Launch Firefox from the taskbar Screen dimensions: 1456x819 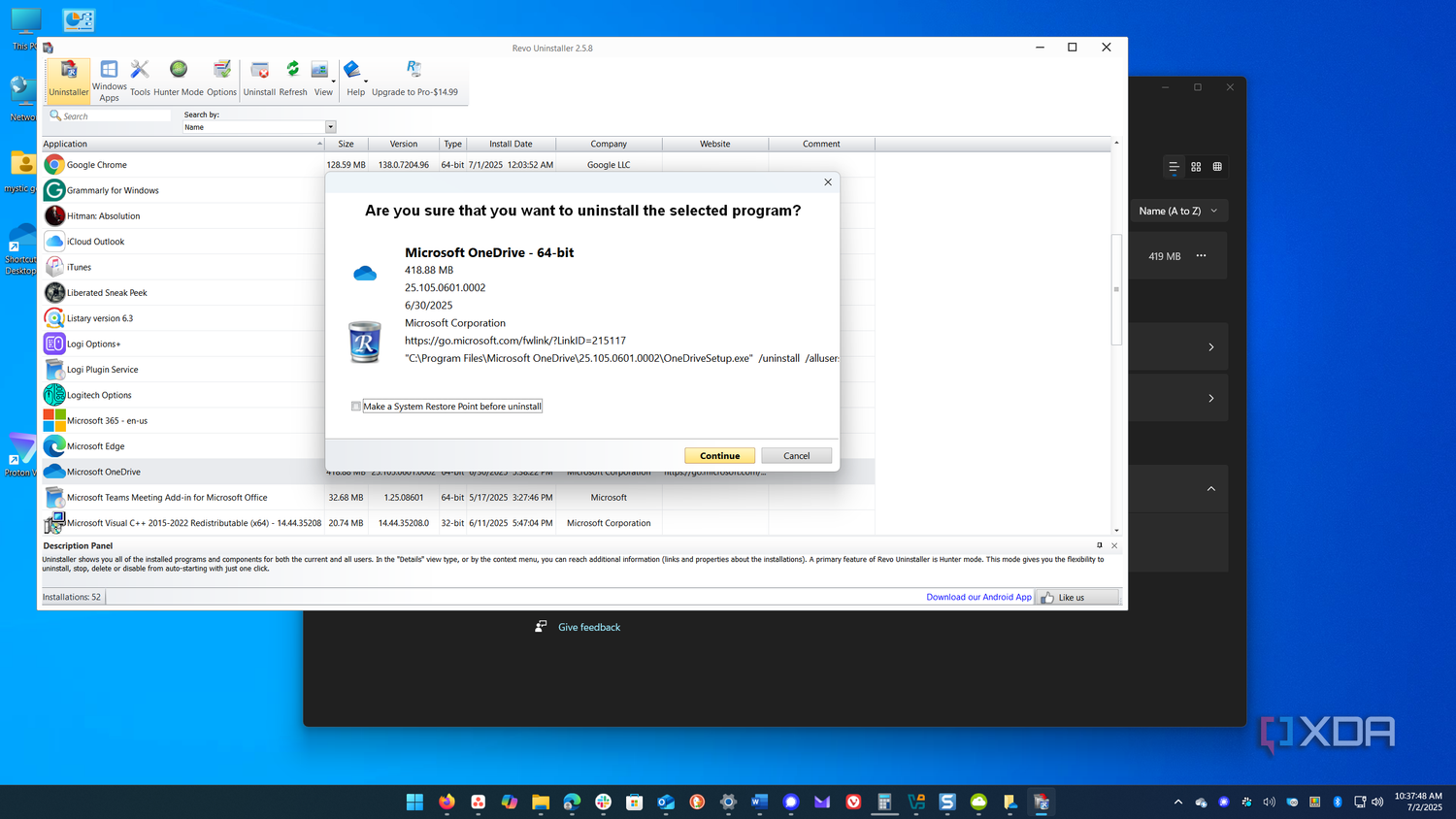(447, 802)
